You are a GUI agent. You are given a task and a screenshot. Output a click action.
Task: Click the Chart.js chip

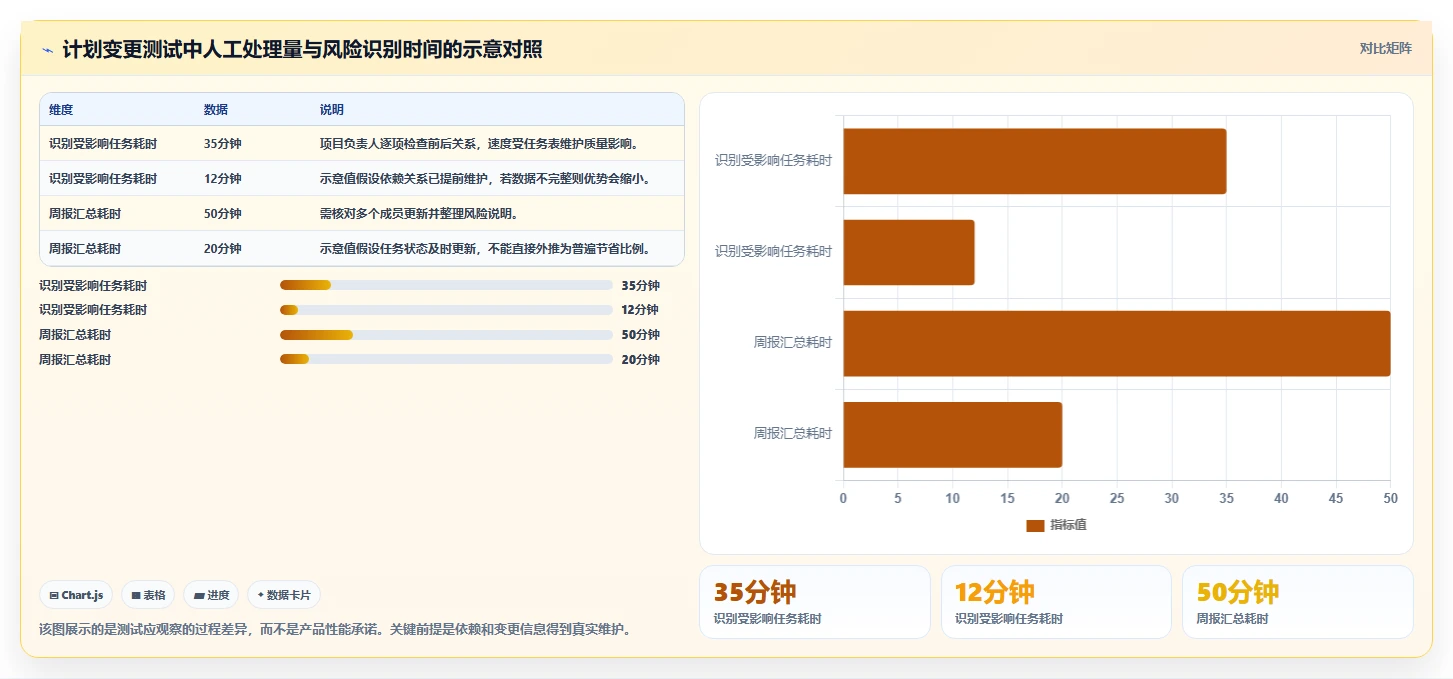[77, 595]
